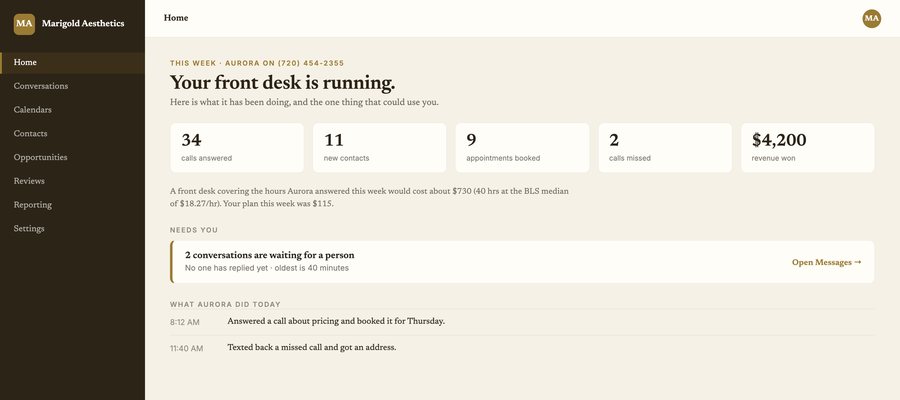900x400 pixels.
Task: Go to Home in sidebar
Action: (x=72, y=63)
